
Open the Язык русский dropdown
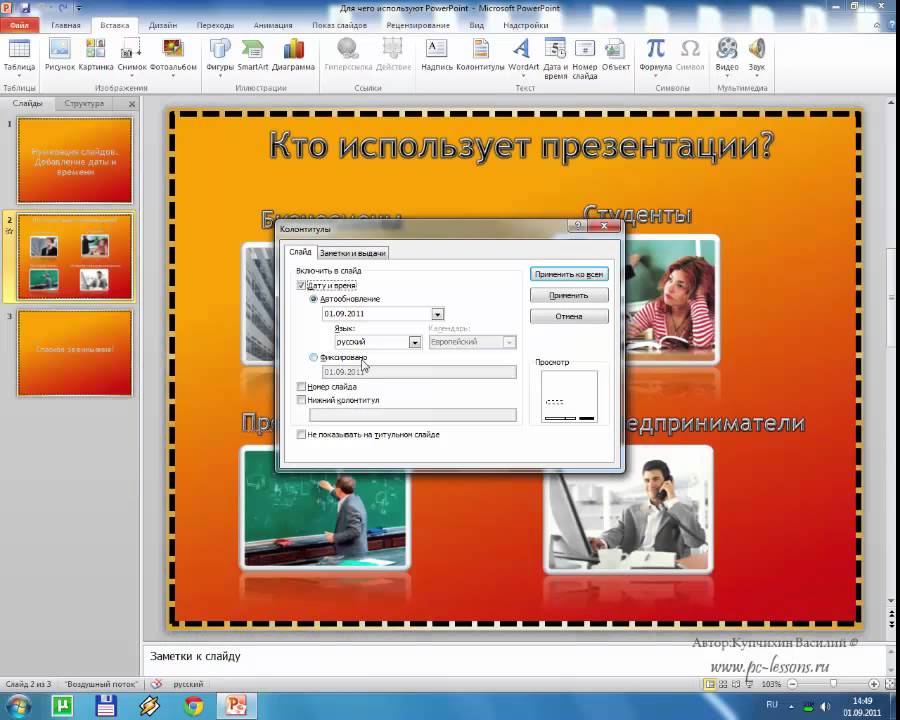coord(414,342)
